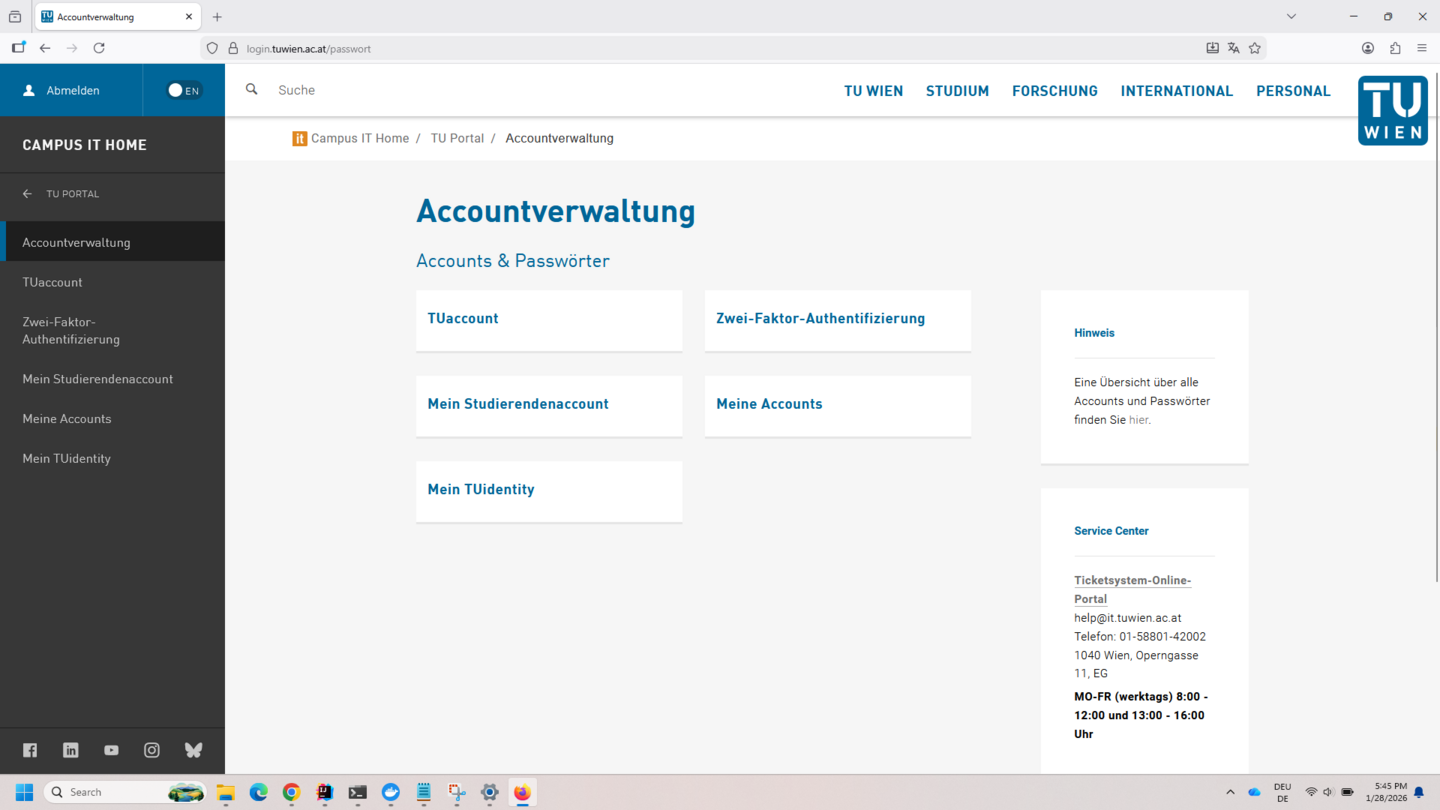Expand hidden icons in the system tray
Viewport: 1440px width, 810px height.
pos(1228,791)
